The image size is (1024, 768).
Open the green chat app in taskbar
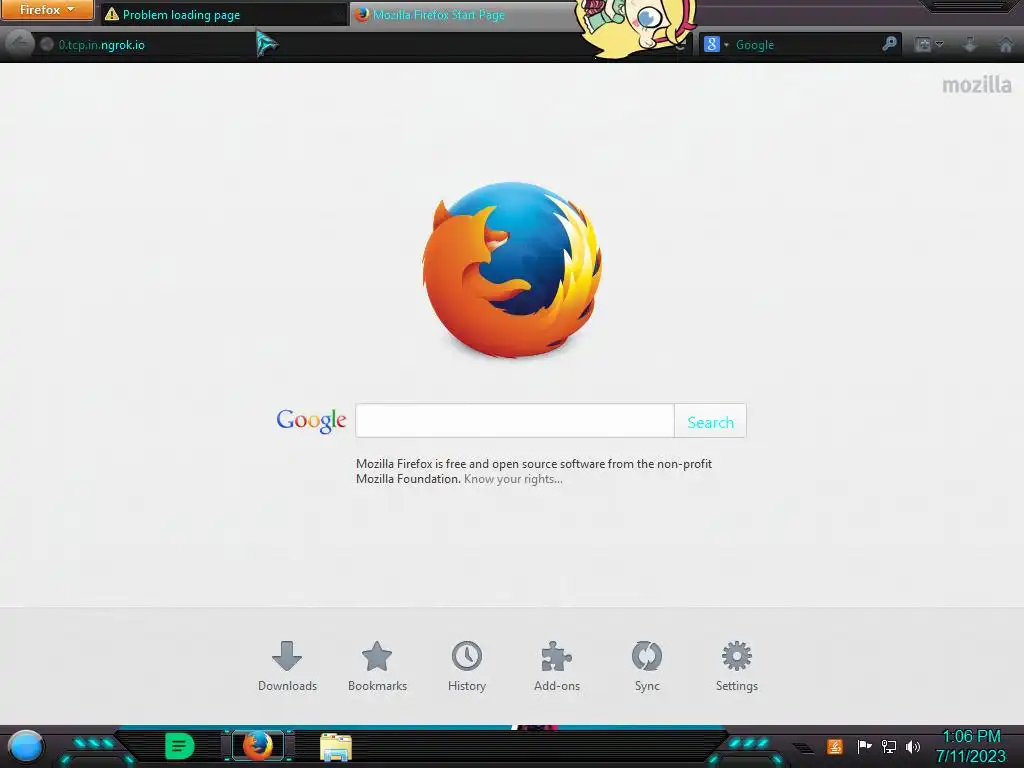[x=180, y=746]
